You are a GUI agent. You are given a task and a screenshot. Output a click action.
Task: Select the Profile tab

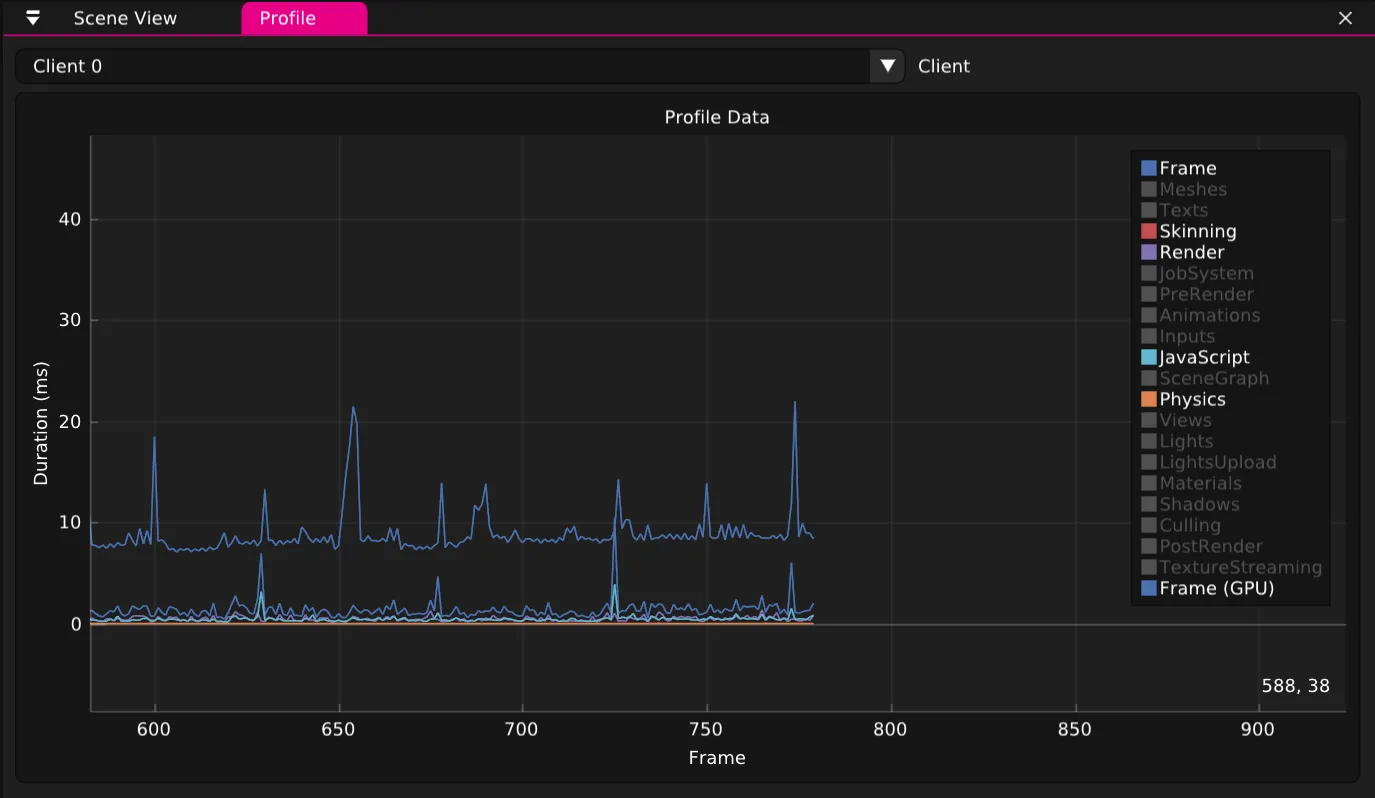pos(304,17)
